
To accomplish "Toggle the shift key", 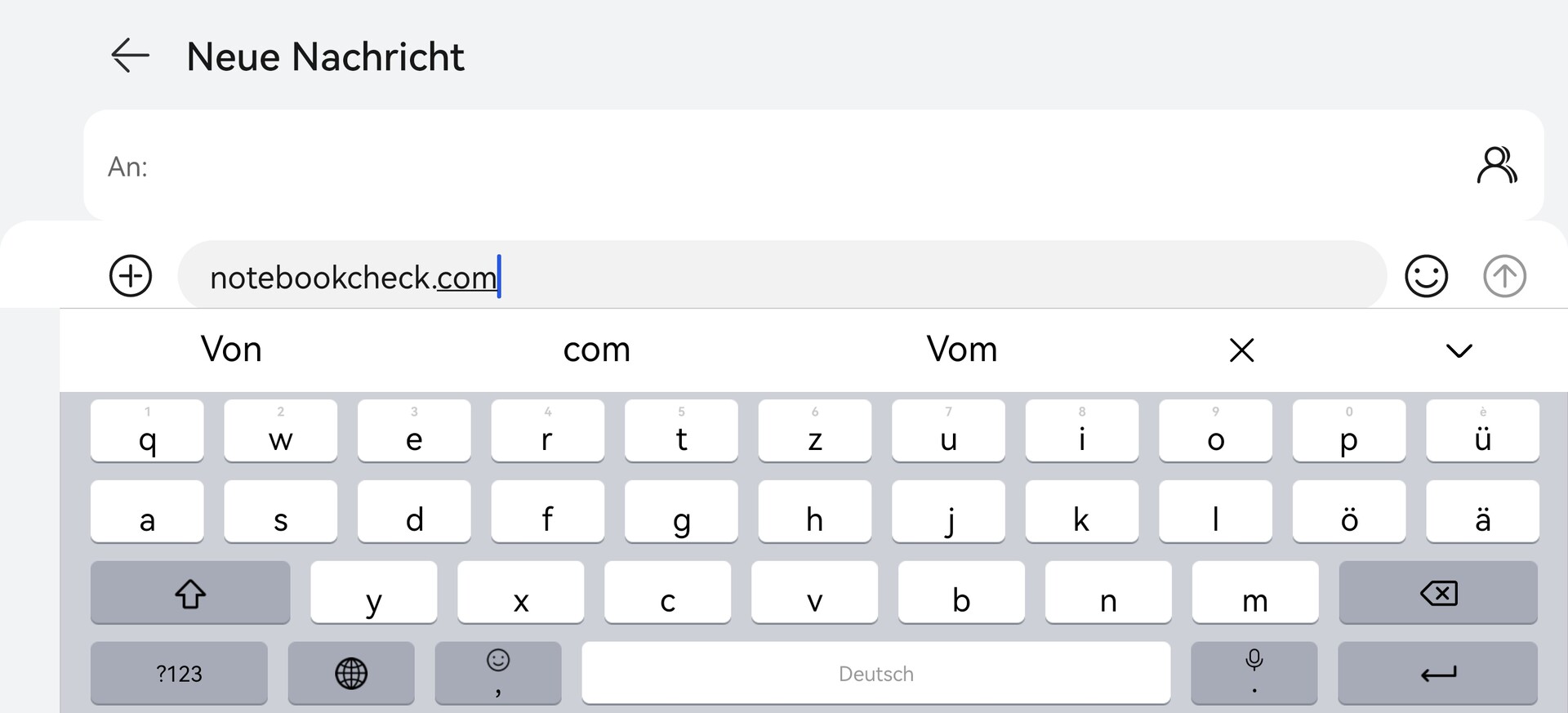I will [190, 593].
